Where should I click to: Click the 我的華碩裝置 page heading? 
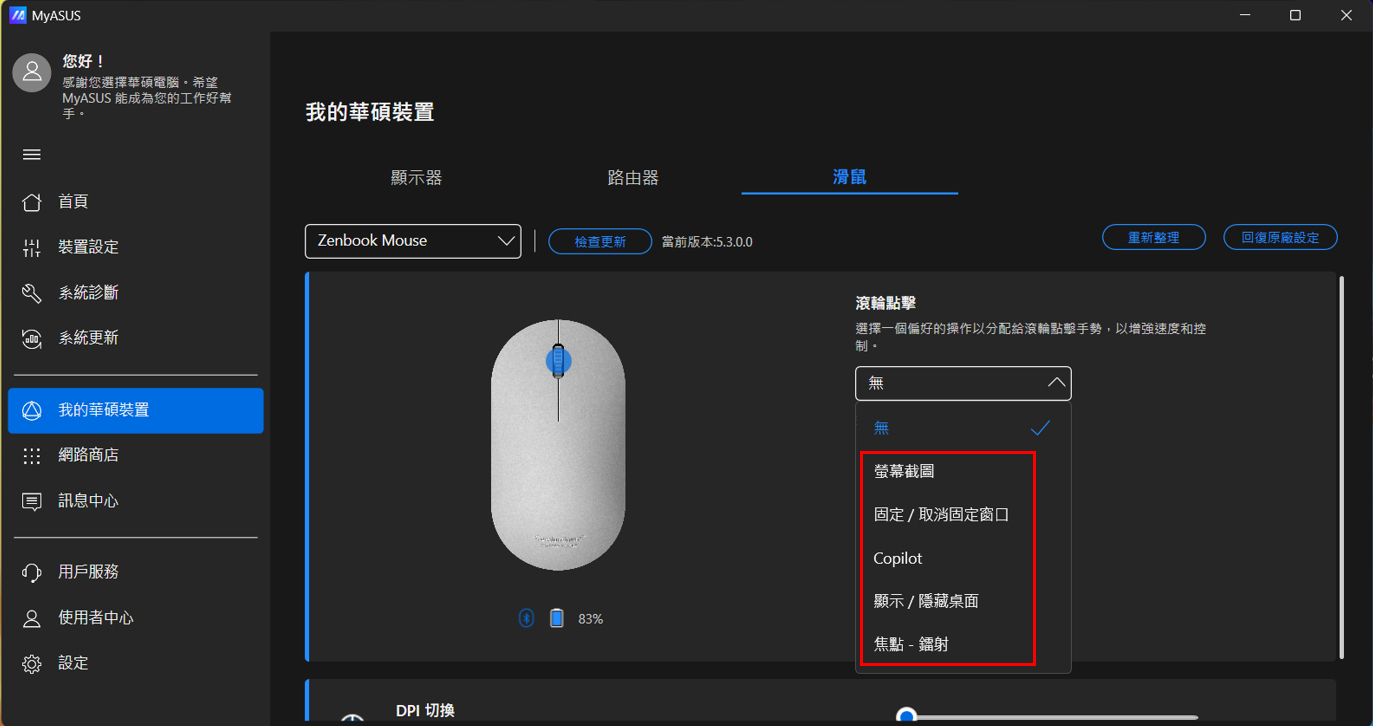tap(370, 112)
